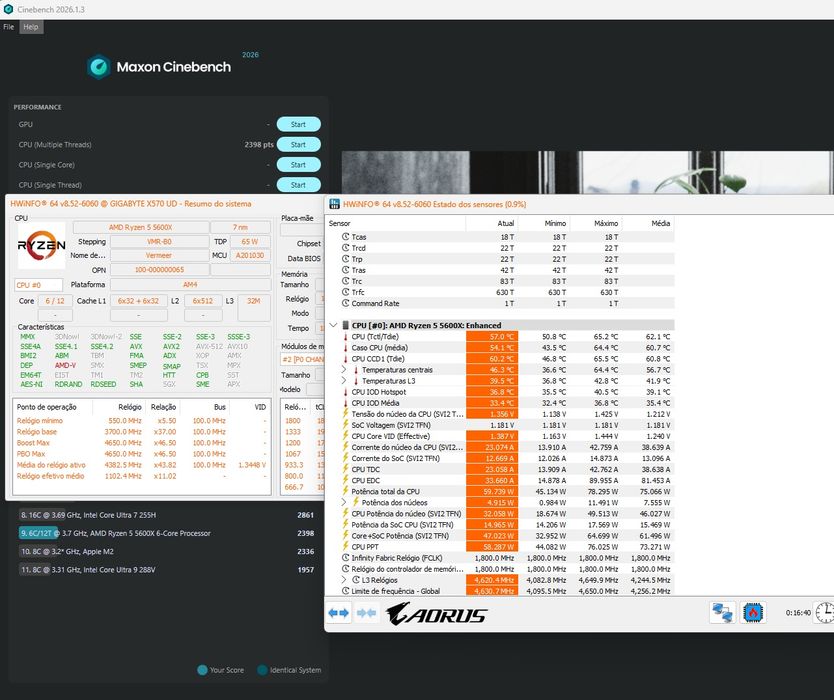Click the Cinebench app icon in title bar
Image resolution: width=834 pixels, height=700 pixels.
[x=8, y=9]
